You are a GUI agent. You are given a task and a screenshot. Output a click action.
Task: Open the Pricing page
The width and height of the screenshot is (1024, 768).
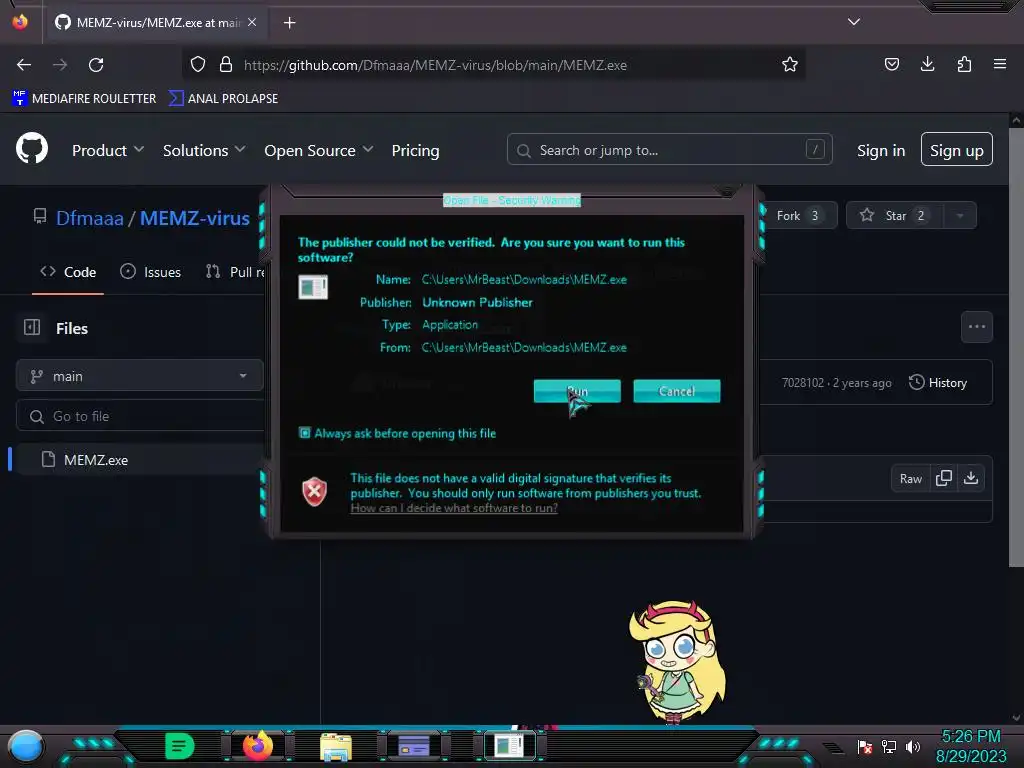(x=415, y=150)
